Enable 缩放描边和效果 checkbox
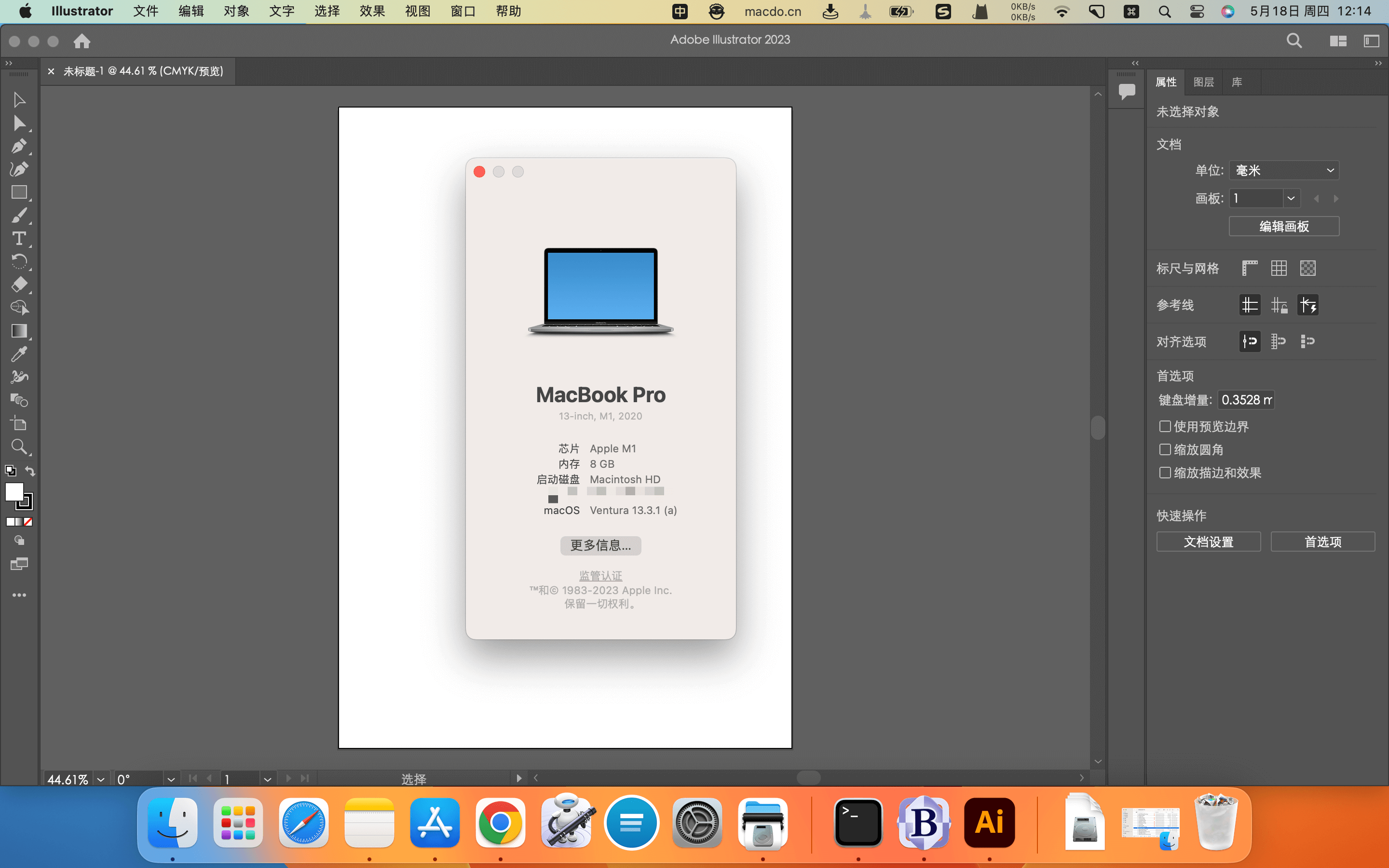Screen dimensions: 1389x868 click(x=1165, y=473)
